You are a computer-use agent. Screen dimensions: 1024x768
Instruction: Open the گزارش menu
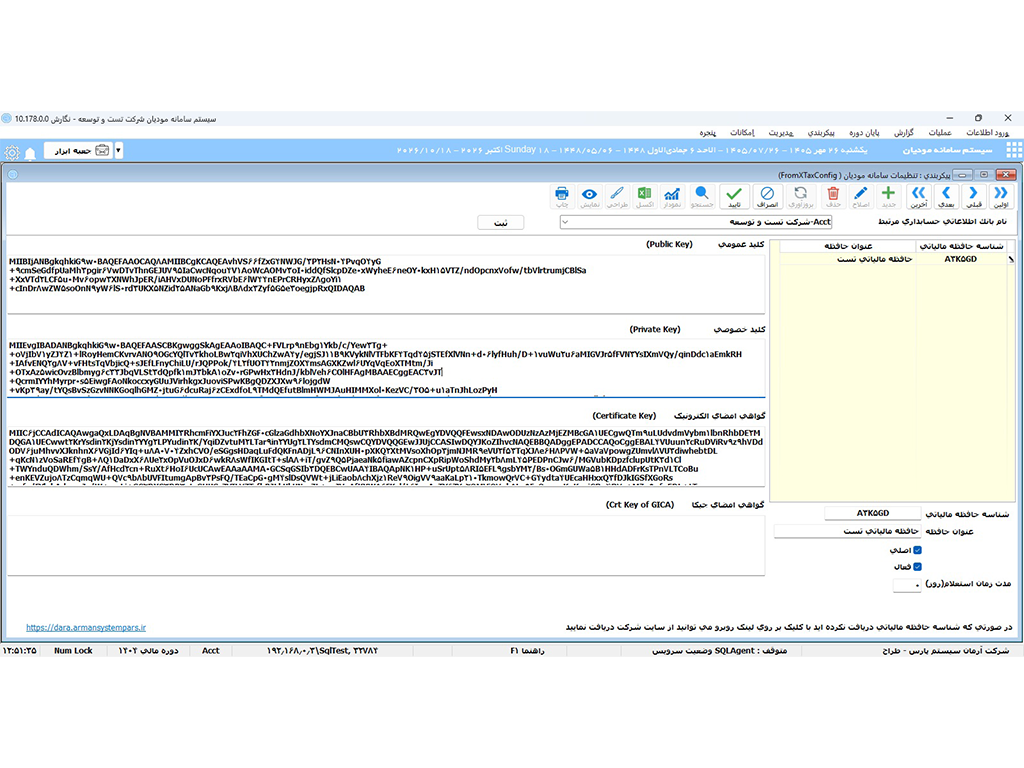click(x=904, y=133)
